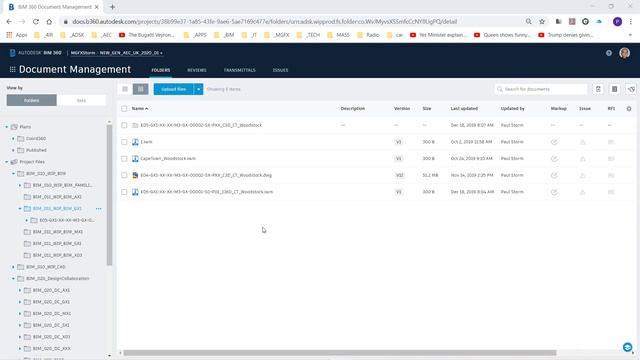Viewport: 640px width, 360px height.
Task: Tick checkbox for CapeTown_Woodstock file
Action: point(124,158)
